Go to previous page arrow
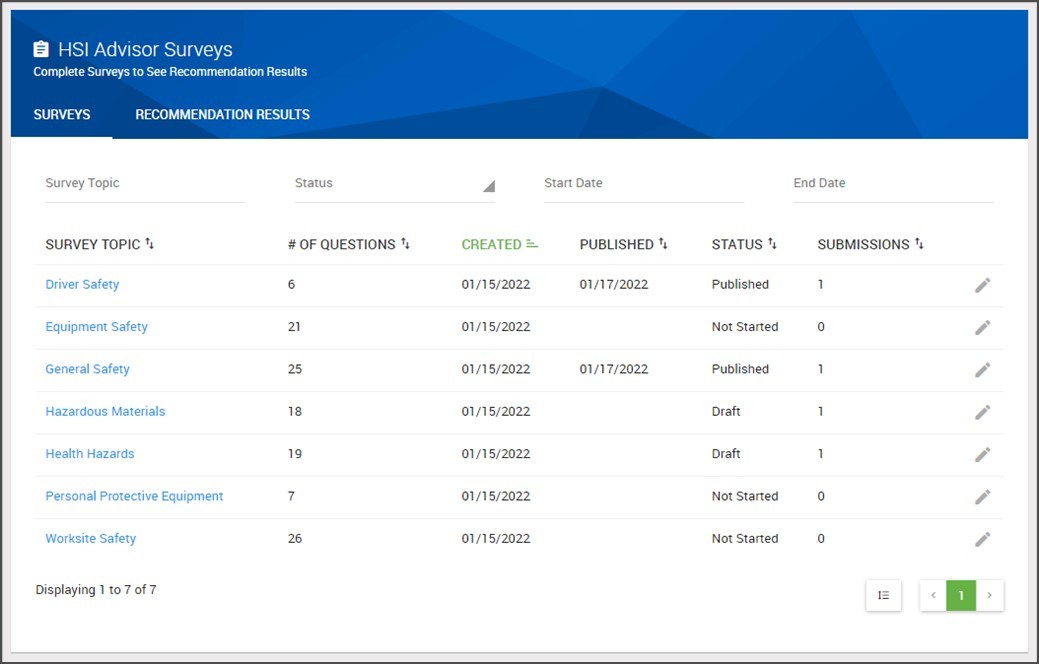This screenshot has height=664, width=1039. pos(933,595)
